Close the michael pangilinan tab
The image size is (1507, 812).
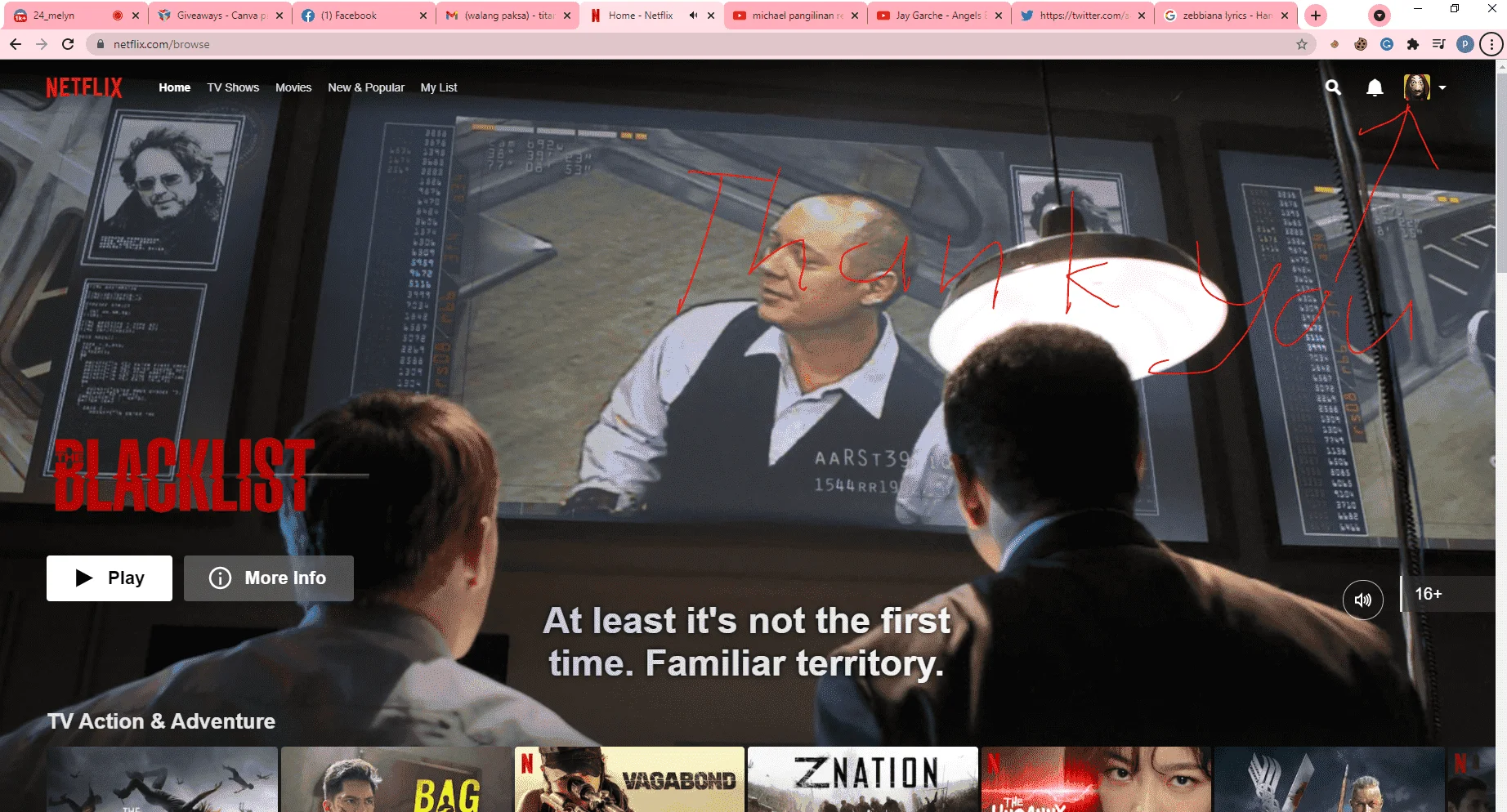(x=855, y=16)
